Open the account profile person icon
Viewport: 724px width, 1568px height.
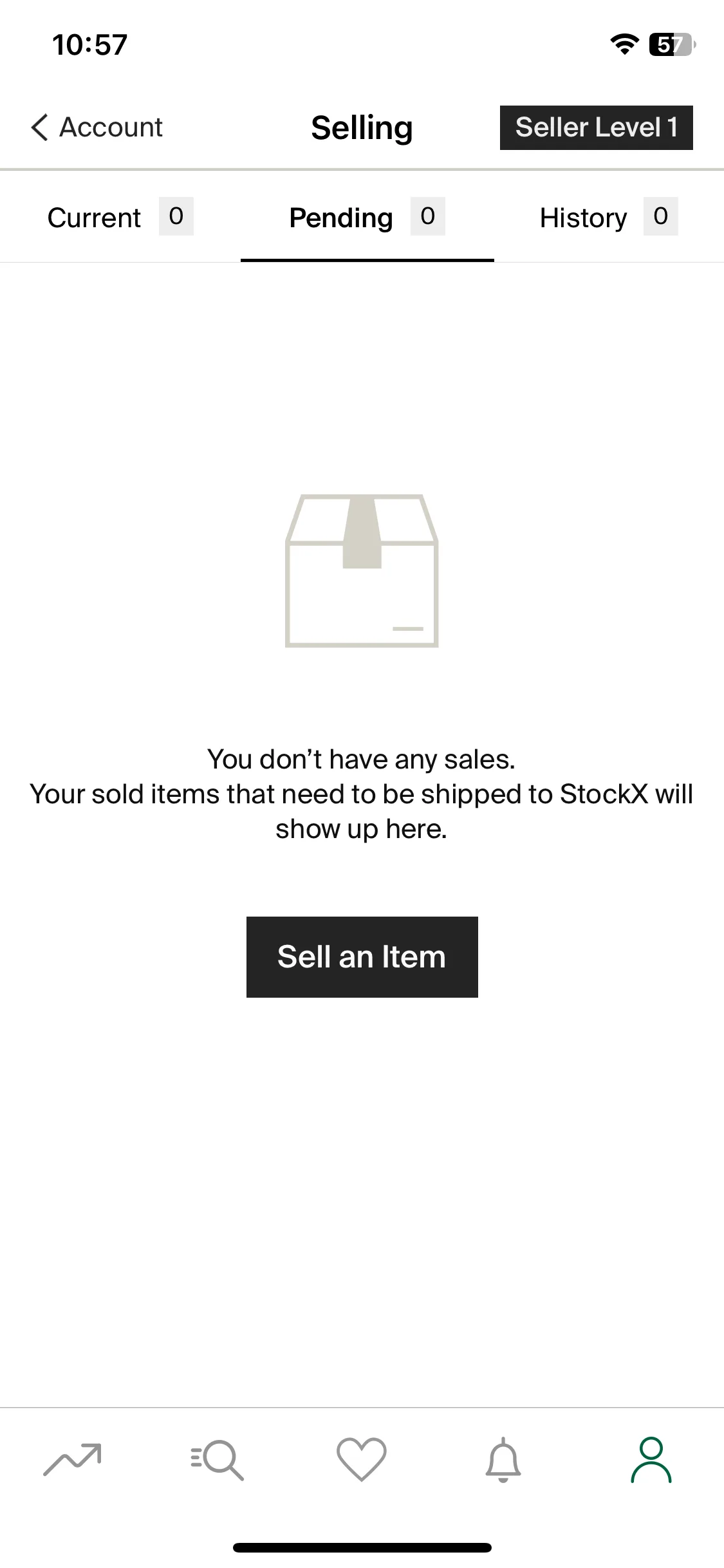tap(651, 1459)
